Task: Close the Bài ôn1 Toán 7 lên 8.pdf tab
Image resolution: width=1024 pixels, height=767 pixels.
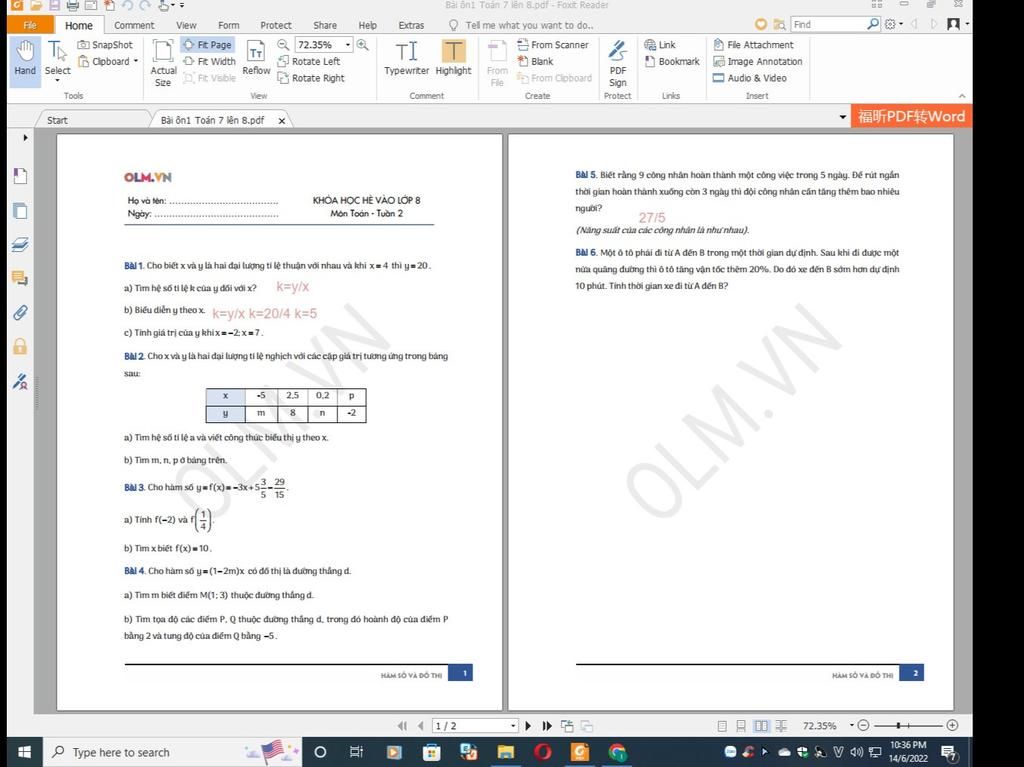Action: pos(281,121)
